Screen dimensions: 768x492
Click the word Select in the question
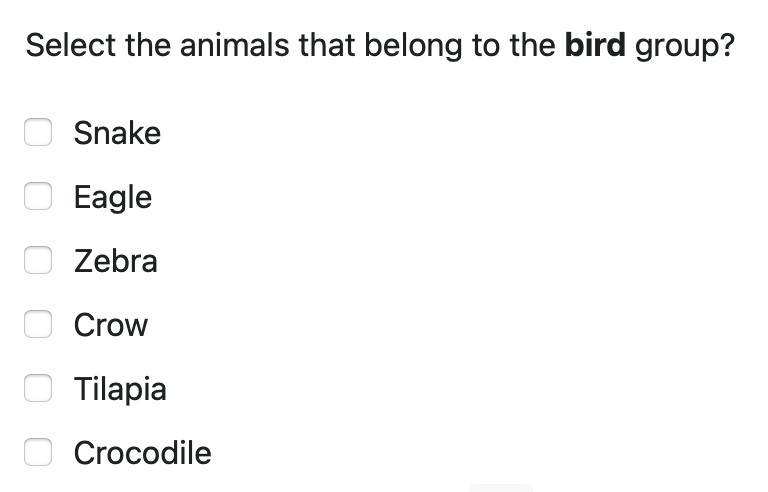click(x=70, y=45)
